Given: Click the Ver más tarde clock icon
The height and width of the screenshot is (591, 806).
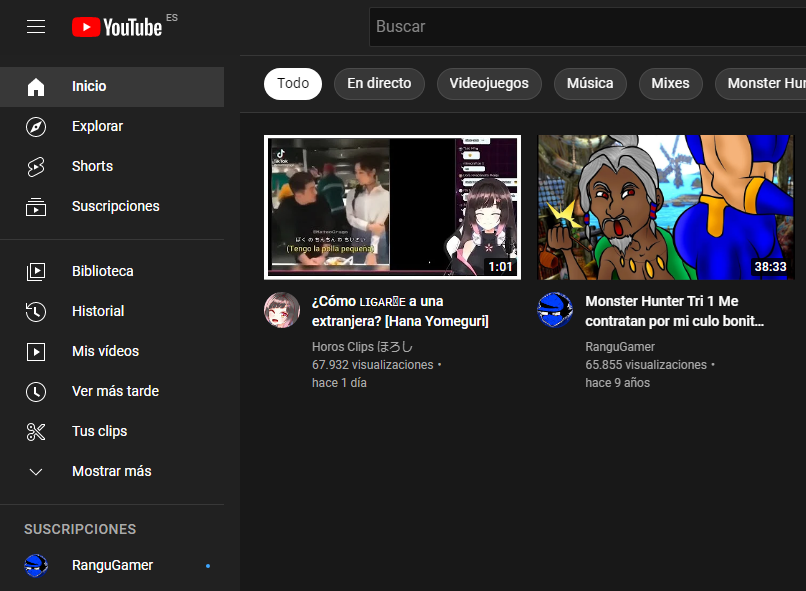Looking at the screenshot, I should coord(36,392).
